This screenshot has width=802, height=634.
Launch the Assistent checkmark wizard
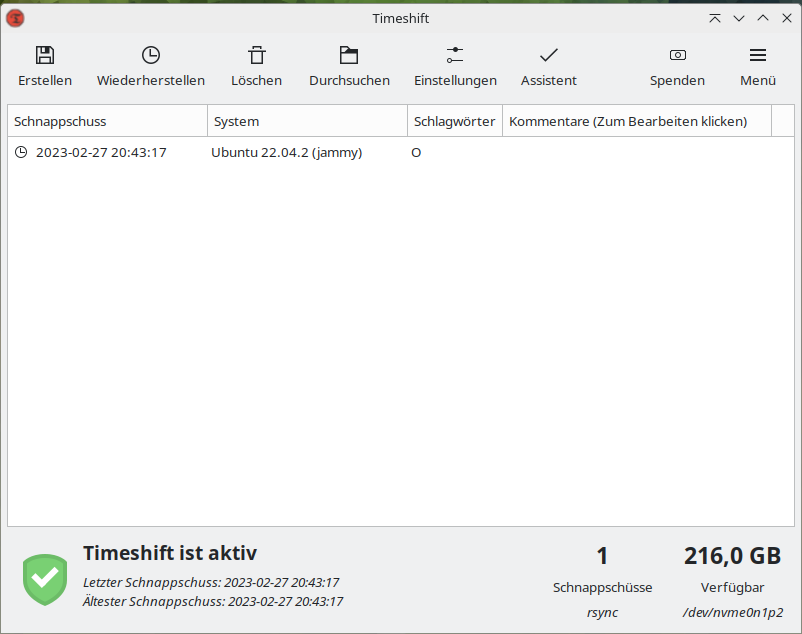[549, 55]
